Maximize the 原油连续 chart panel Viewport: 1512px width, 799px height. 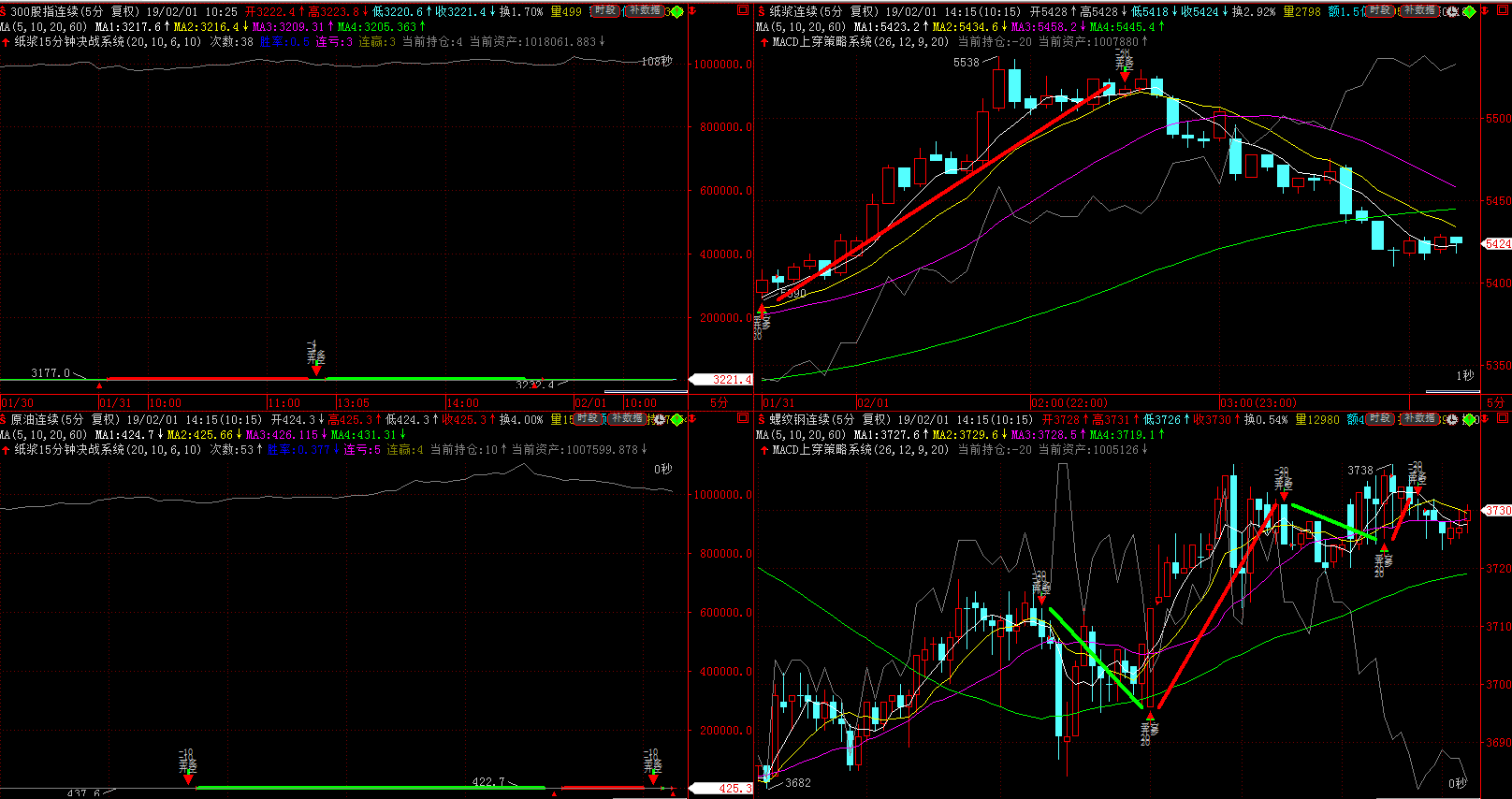coord(743,418)
